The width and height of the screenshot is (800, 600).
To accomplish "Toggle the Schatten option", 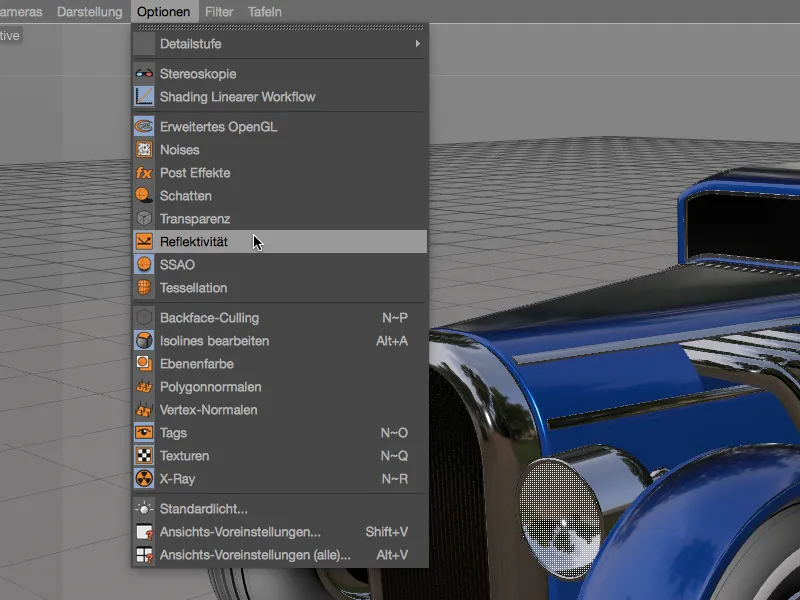I will pyautogui.click(x=280, y=195).
